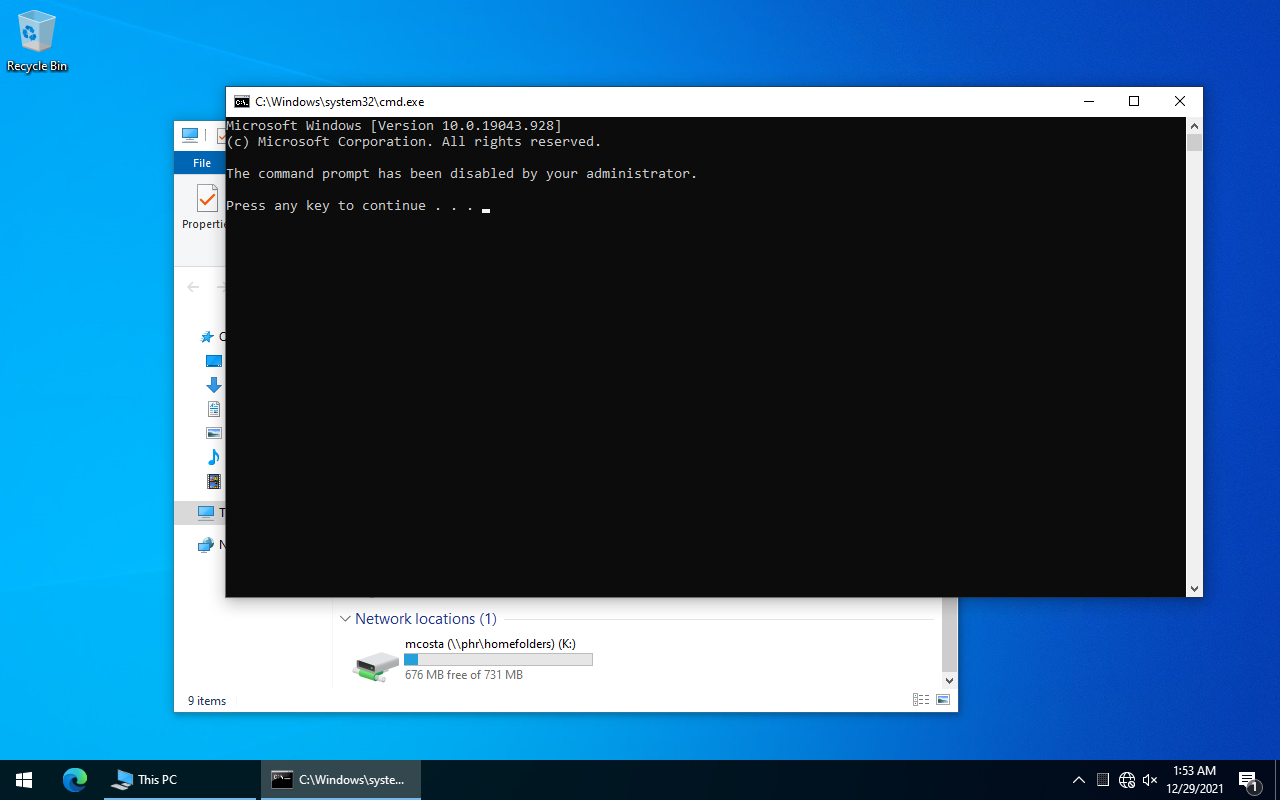
Task: Click the K: drive storage usage bar
Action: pos(498,660)
